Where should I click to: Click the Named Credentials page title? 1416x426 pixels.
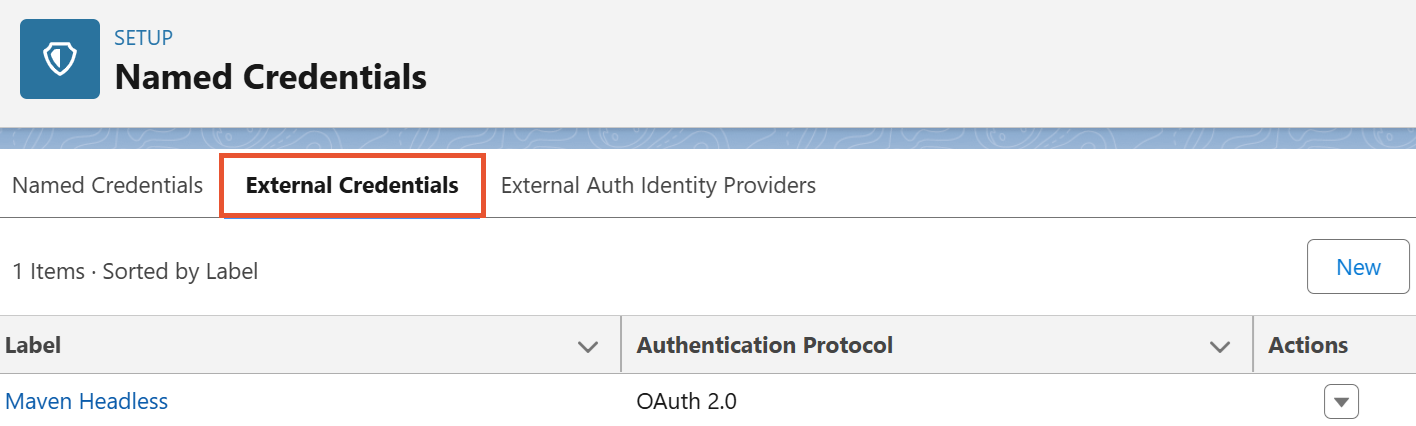271,77
